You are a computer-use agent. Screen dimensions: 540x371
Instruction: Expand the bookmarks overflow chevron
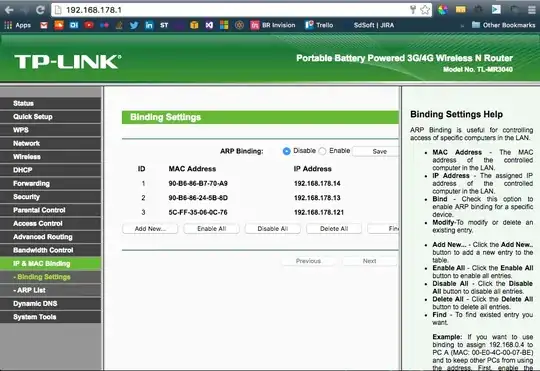click(462, 25)
